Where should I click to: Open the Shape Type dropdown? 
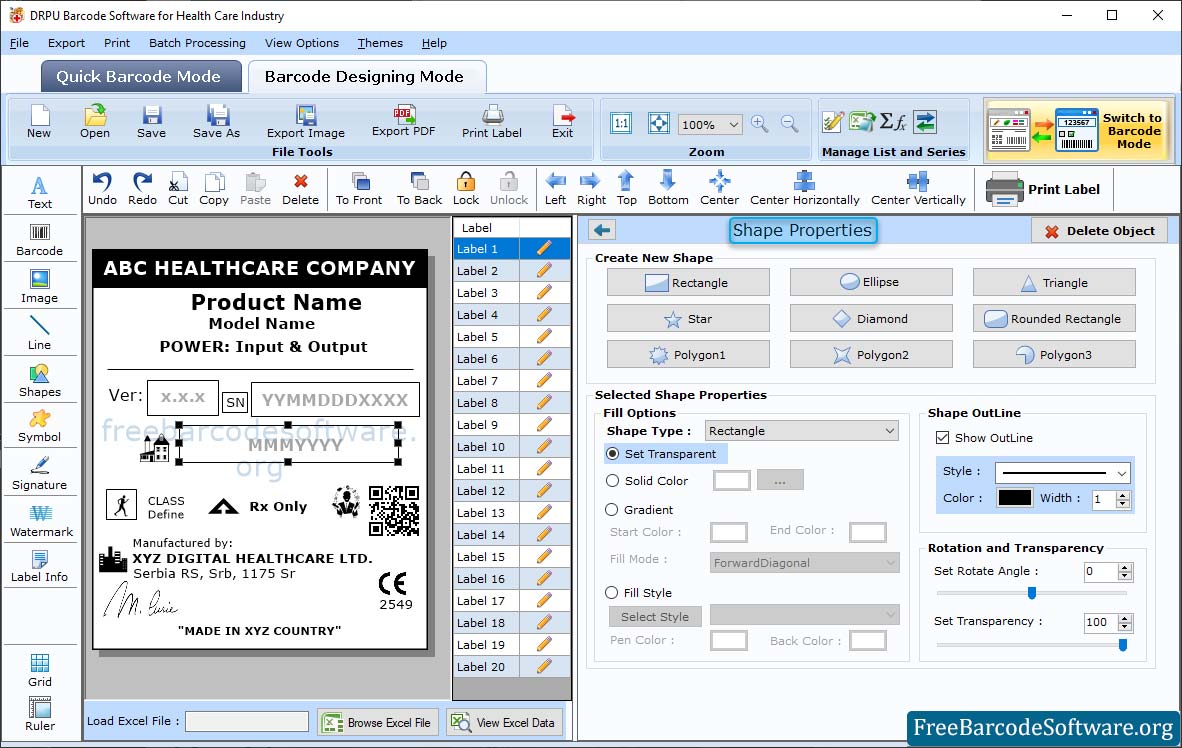tap(801, 431)
